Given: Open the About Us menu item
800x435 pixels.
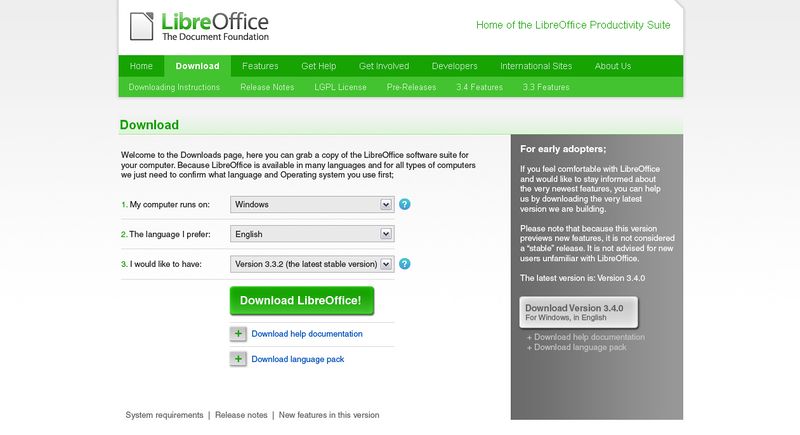Looking at the screenshot, I should [x=613, y=66].
